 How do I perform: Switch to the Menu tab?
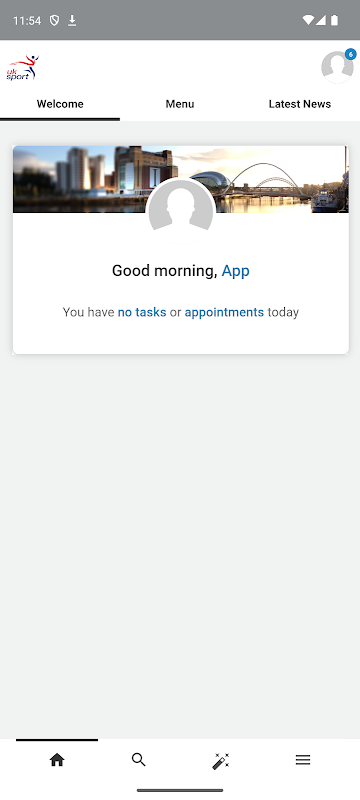pos(180,104)
